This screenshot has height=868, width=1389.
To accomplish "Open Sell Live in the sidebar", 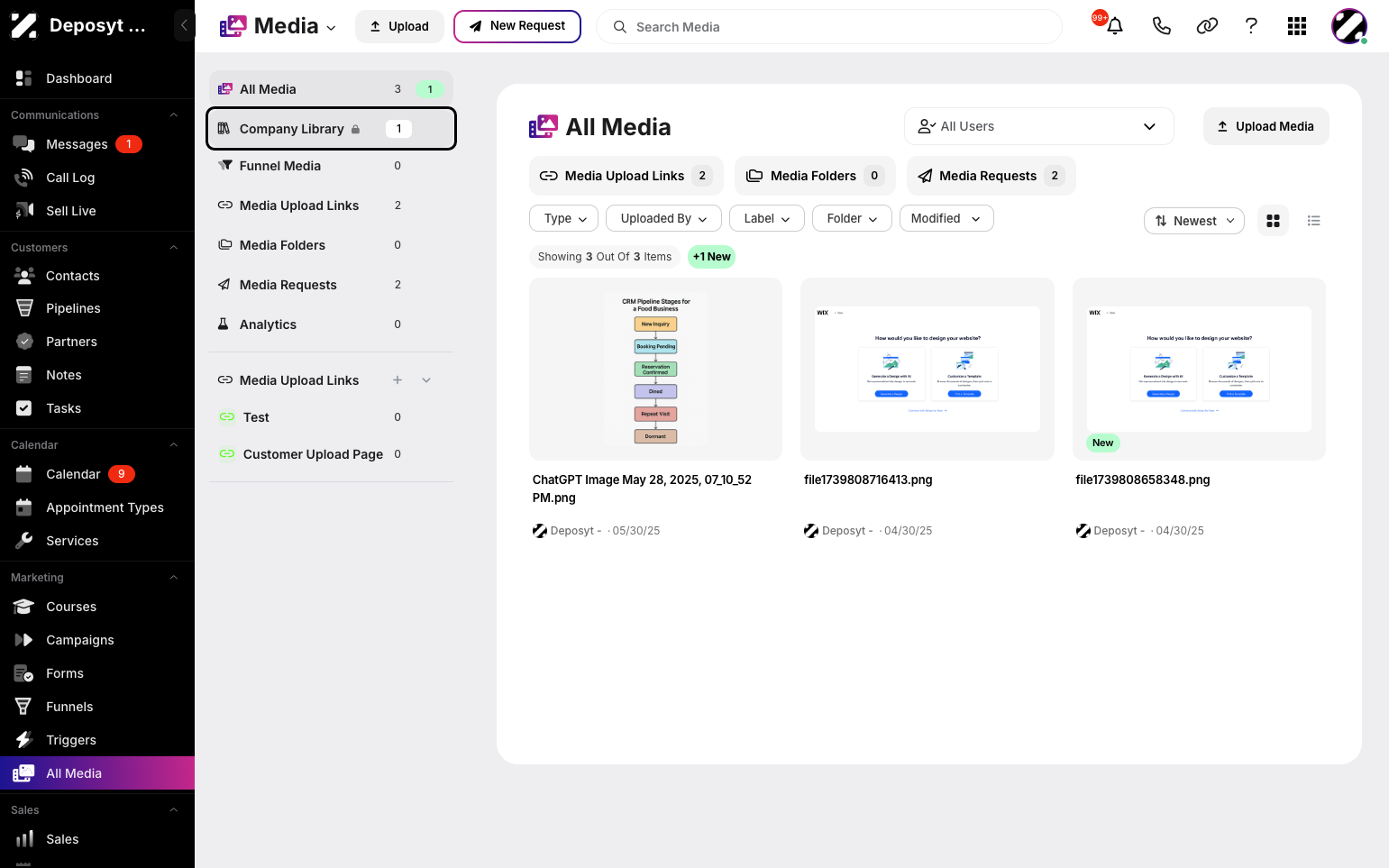I will pyautogui.click(x=97, y=211).
